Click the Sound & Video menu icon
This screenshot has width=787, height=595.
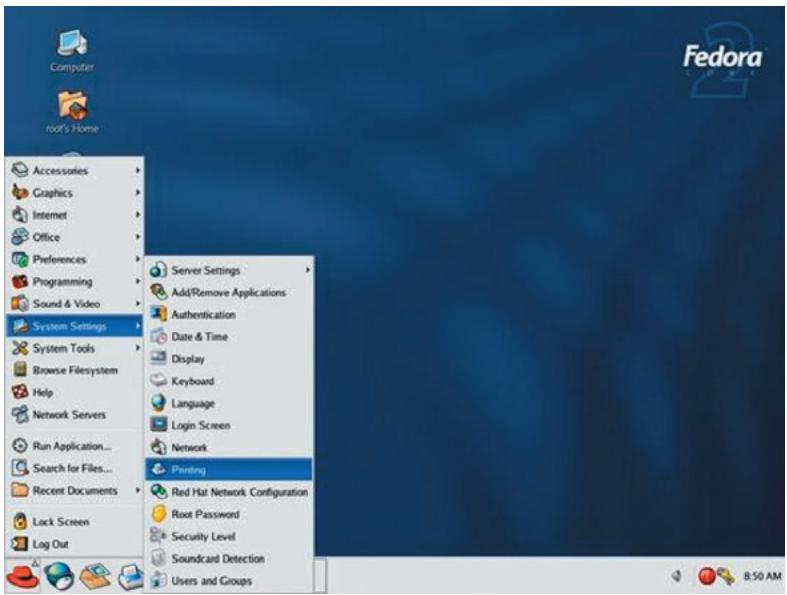coord(20,303)
